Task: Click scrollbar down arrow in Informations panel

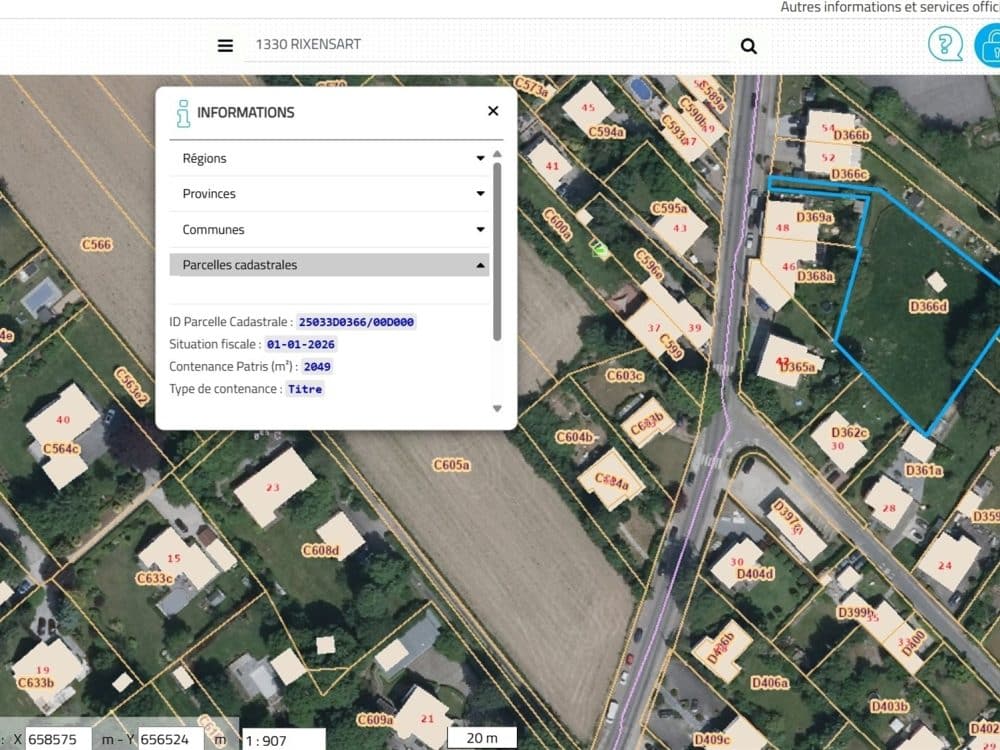Action: tap(497, 409)
